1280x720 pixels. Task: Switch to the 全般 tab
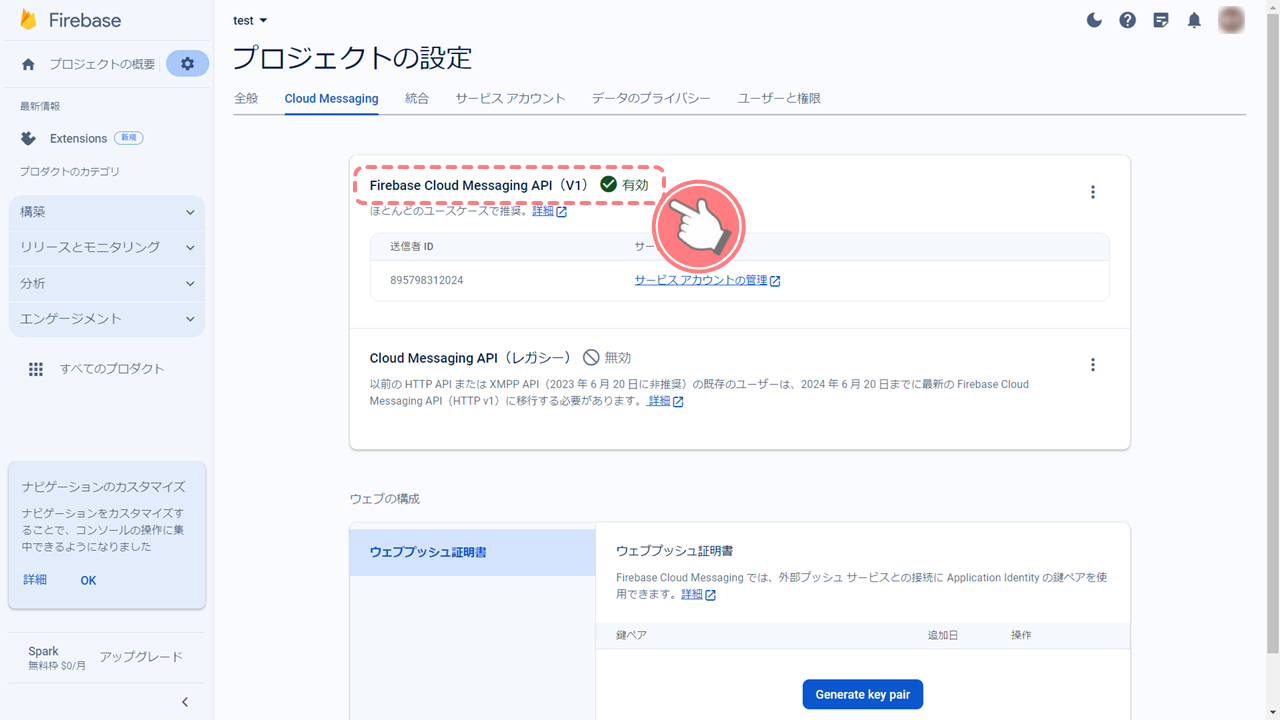(246, 98)
